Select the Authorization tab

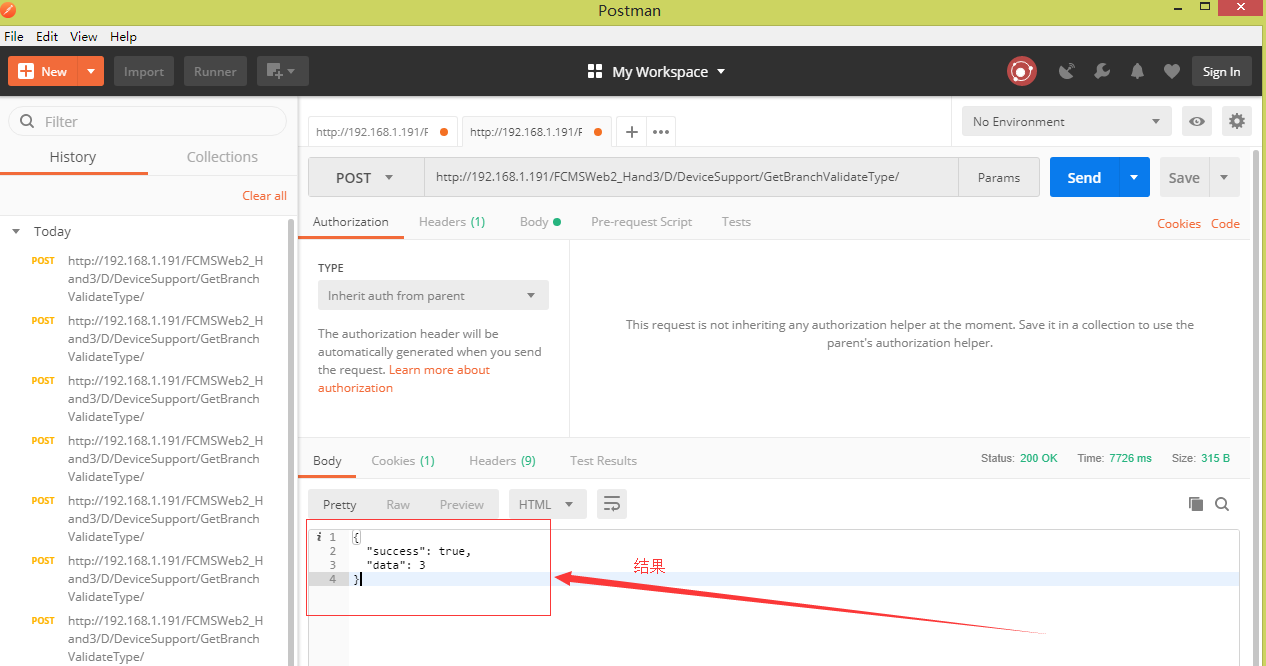(x=351, y=222)
